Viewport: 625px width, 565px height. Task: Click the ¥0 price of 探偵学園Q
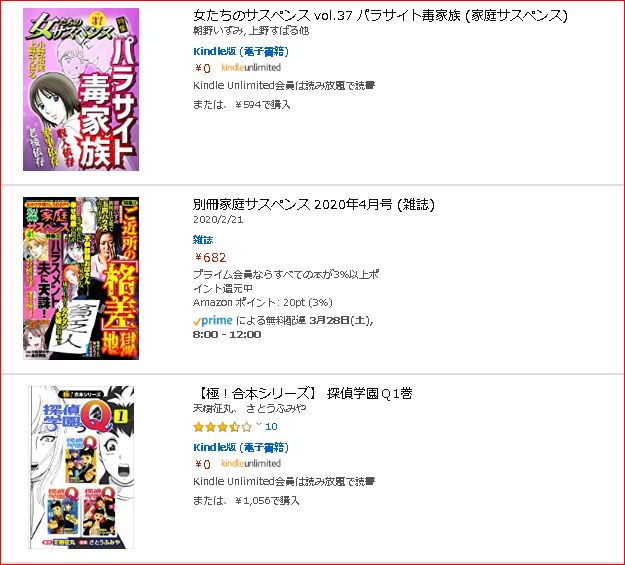click(202, 464)
